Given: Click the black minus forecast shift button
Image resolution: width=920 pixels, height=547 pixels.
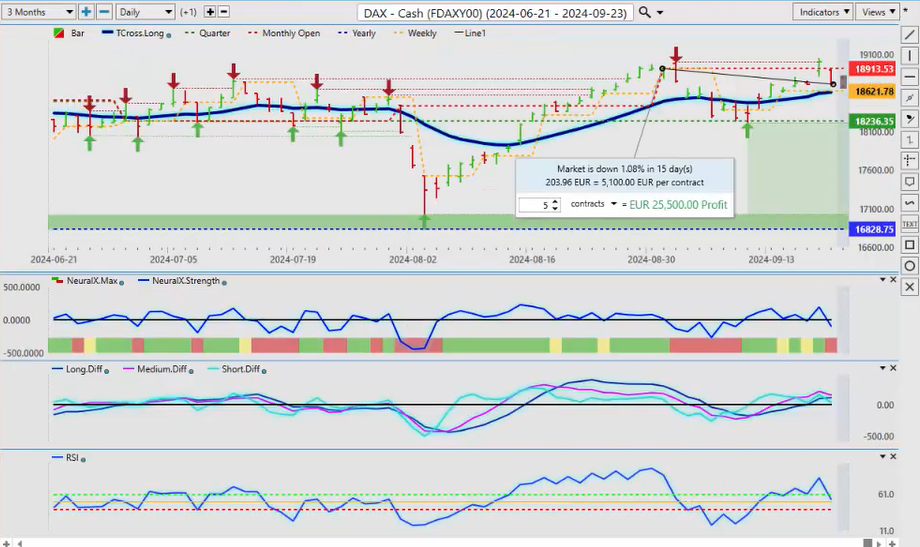Looking at the screenshot, I should [x=224, y=12].
